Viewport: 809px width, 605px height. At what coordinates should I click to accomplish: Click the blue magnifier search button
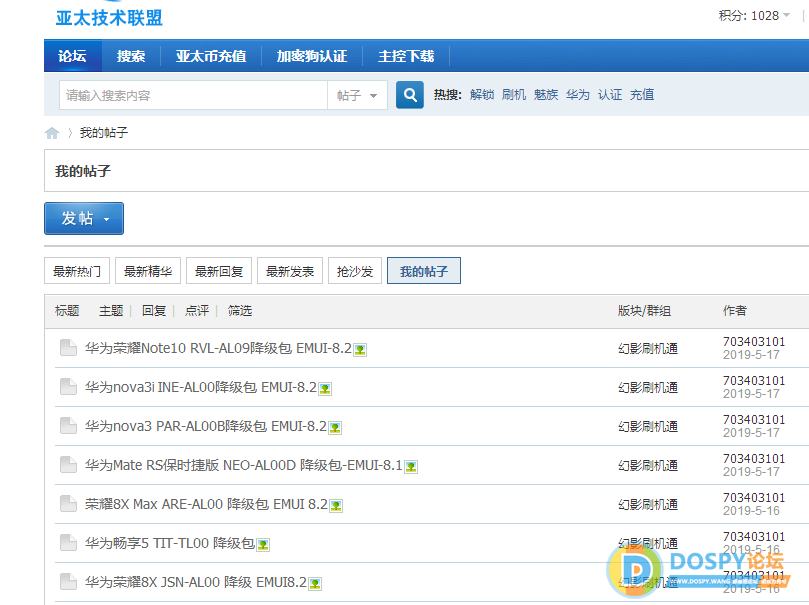click(x=410, y=95)
